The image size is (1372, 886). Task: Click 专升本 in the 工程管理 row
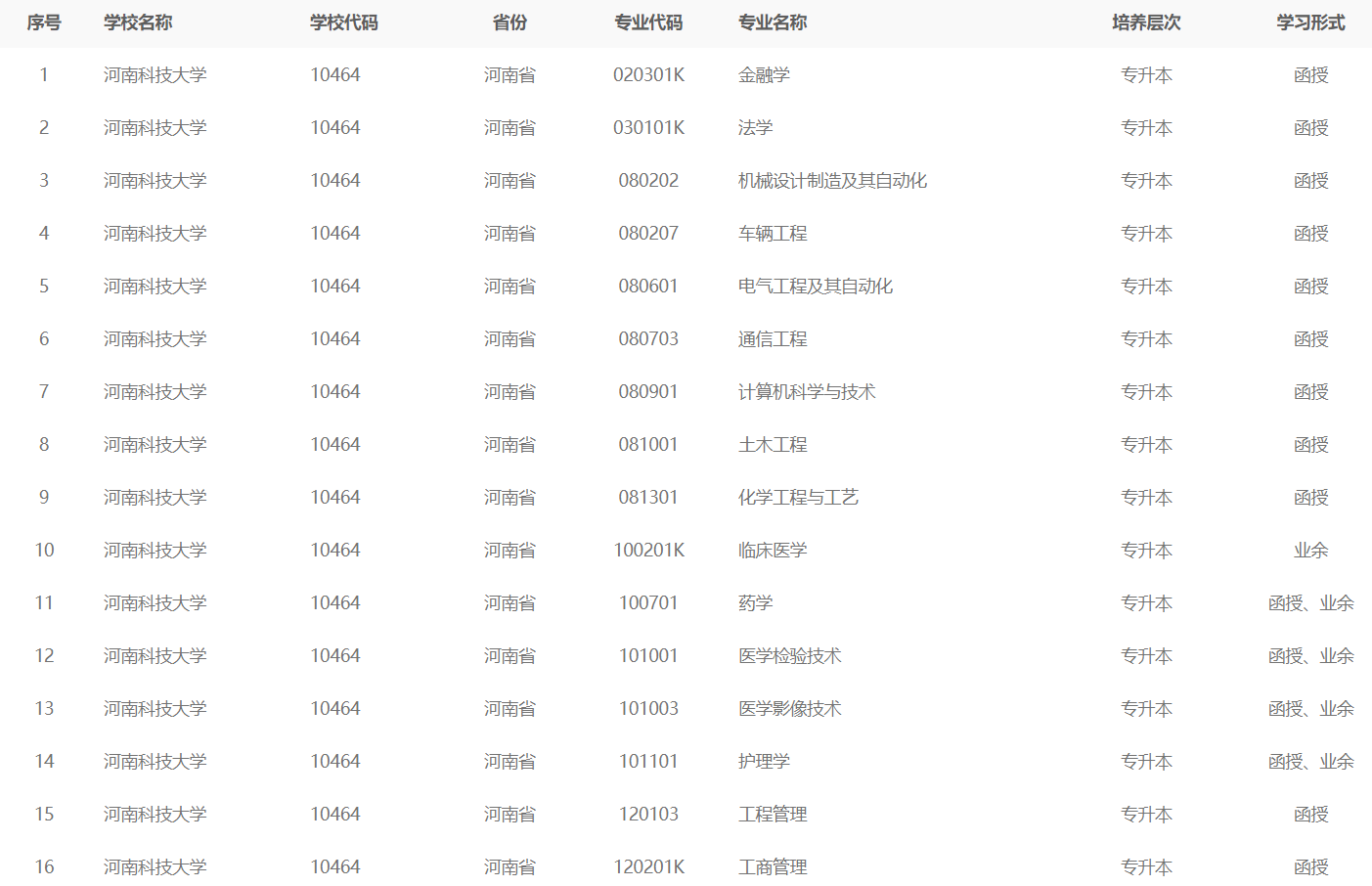[x=1146, y=815]
